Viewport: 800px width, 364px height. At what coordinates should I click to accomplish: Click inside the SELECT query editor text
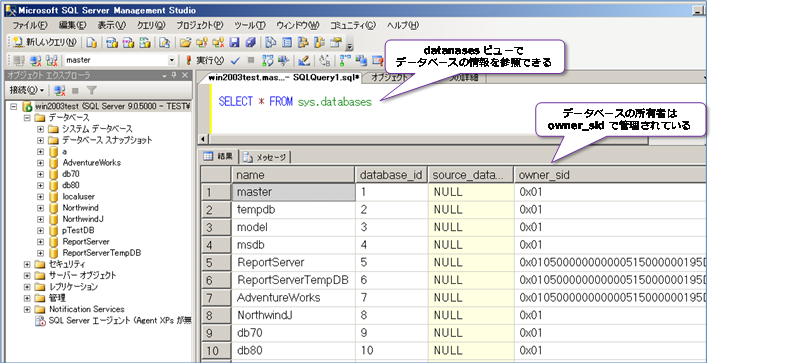pyautogui.click(x=295, y=102)
